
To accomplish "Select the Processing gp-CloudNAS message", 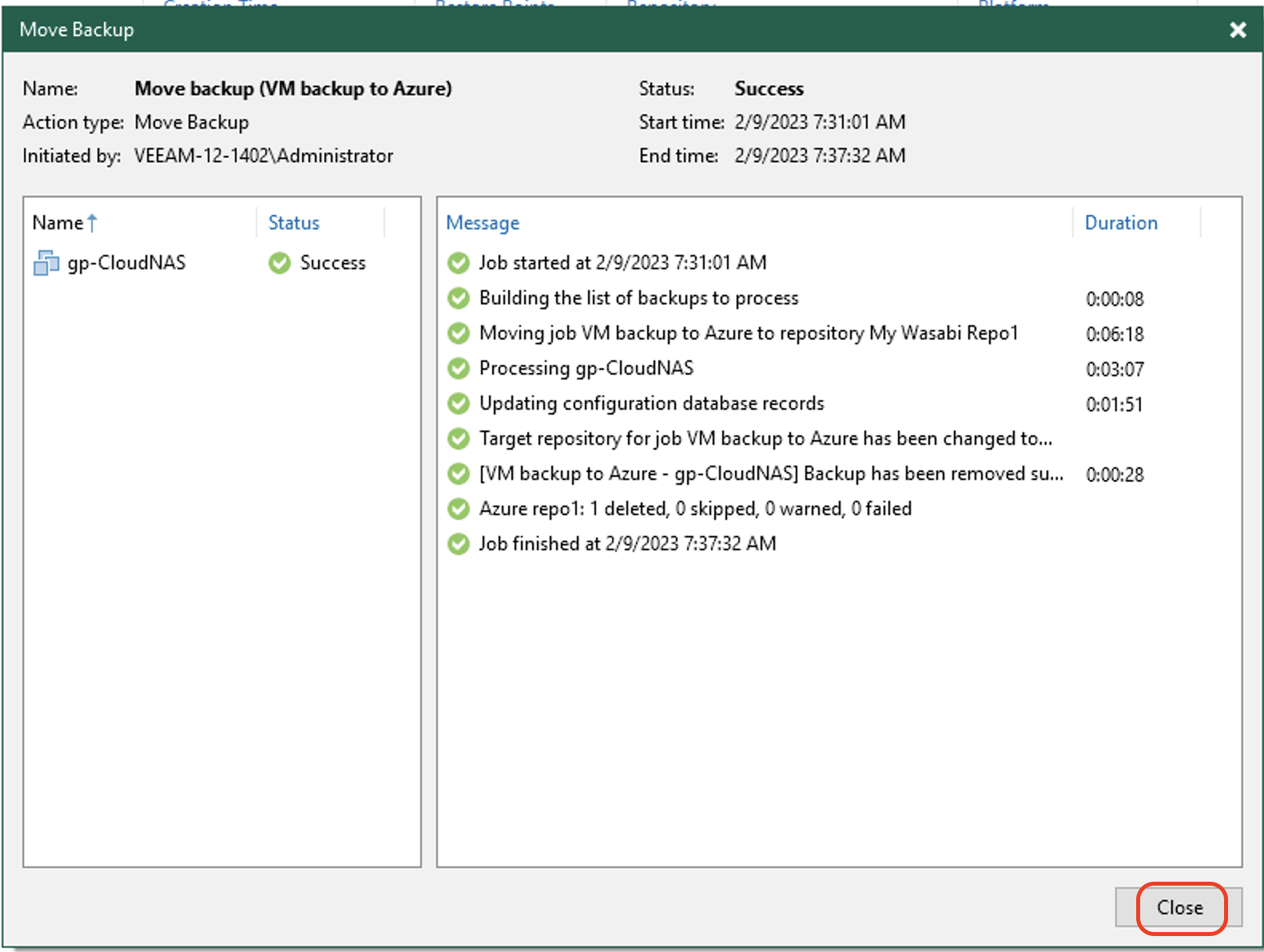I will point(586,368).
